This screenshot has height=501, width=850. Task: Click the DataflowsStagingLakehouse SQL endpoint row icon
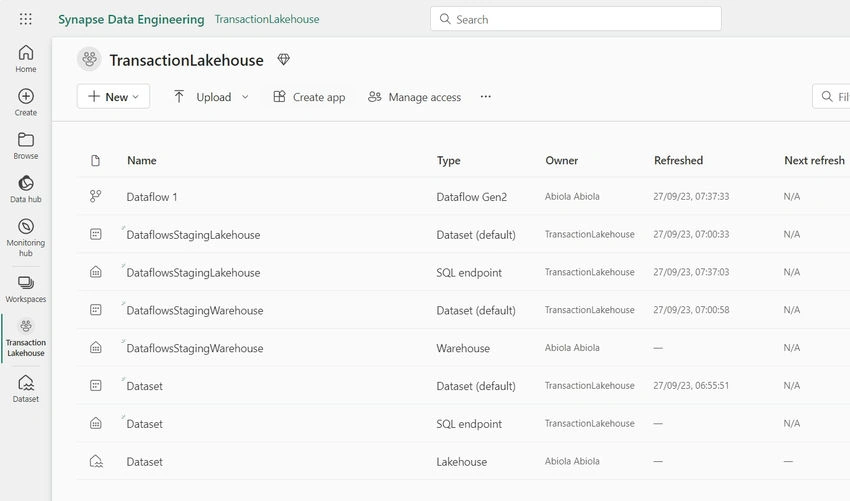point(95,272)
